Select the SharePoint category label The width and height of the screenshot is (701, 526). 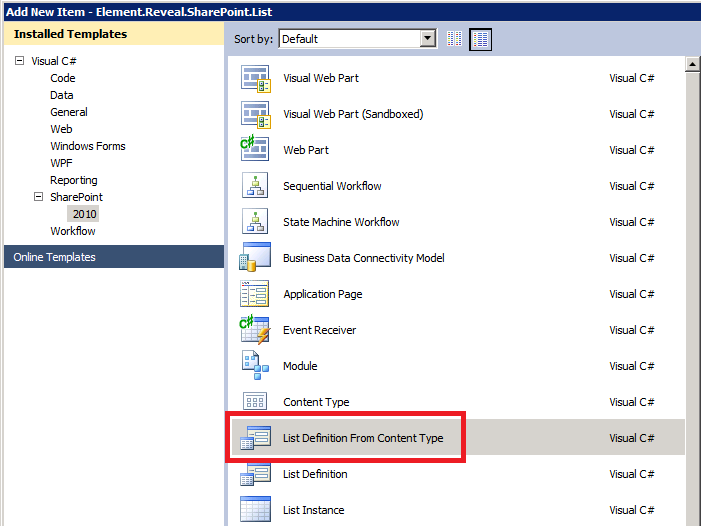pyautogui.click(x=76, y=197)
